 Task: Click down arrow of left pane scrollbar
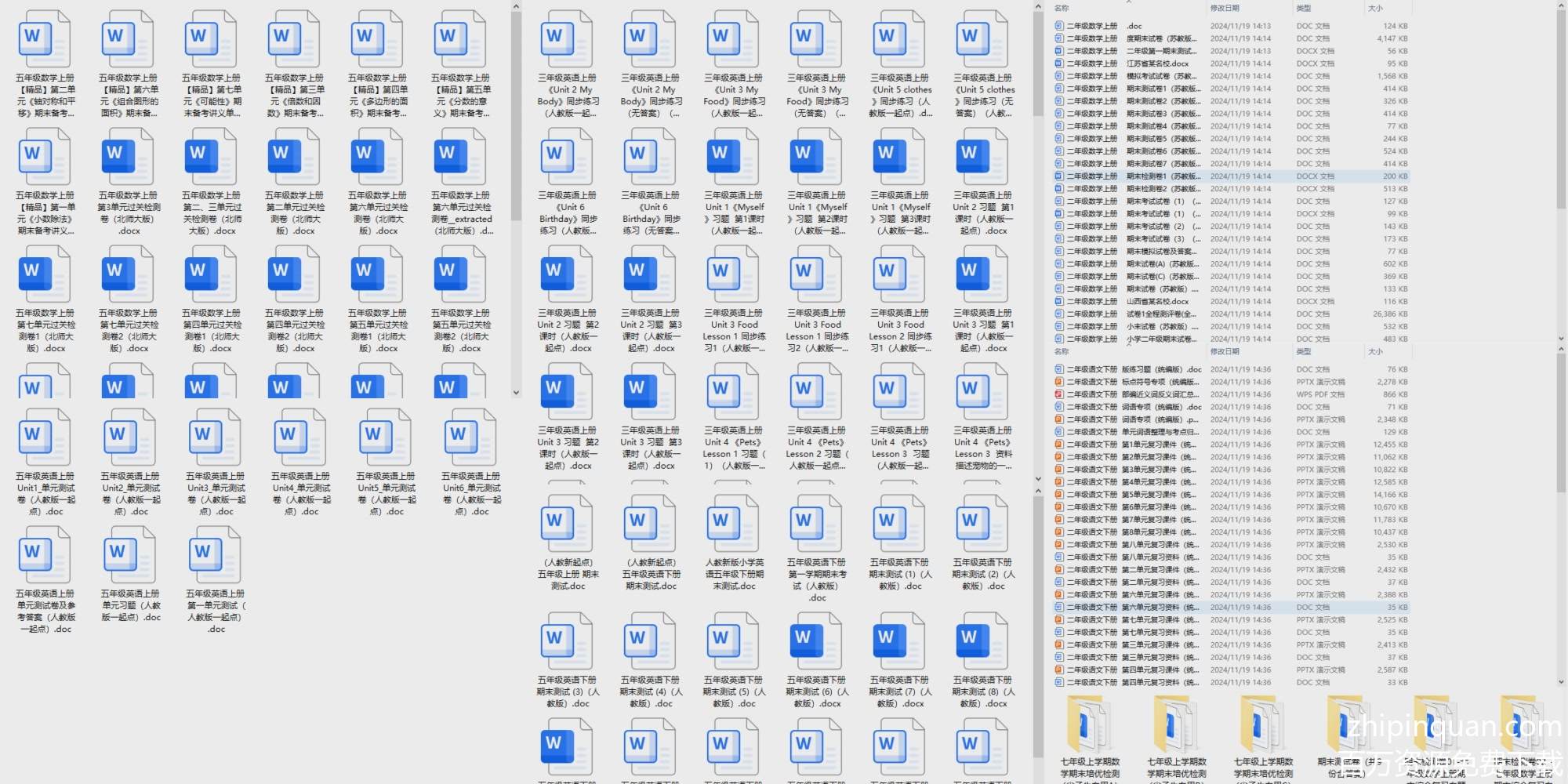(x=516, y=392)
